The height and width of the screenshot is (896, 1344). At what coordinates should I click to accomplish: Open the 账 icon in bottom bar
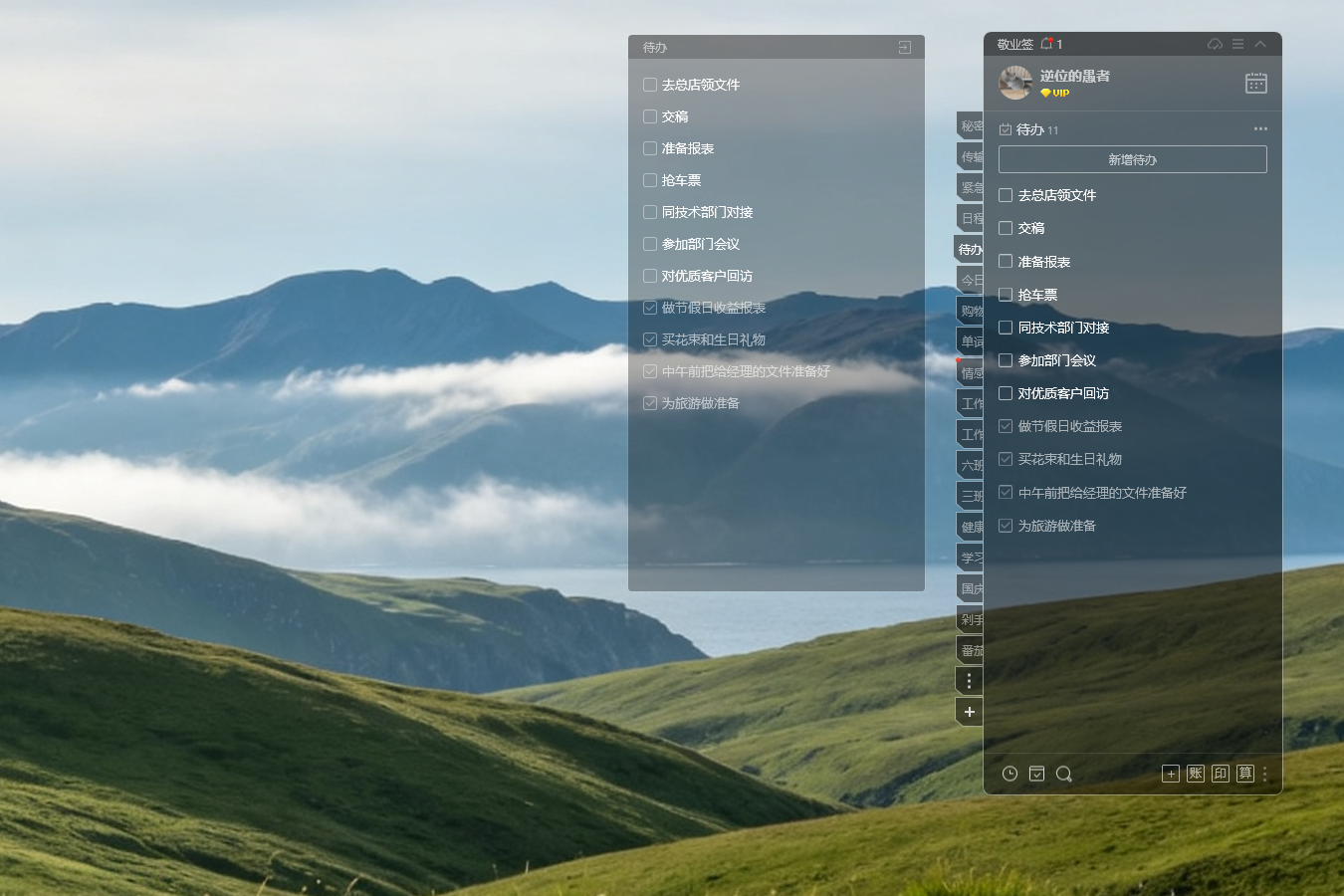1196,774
